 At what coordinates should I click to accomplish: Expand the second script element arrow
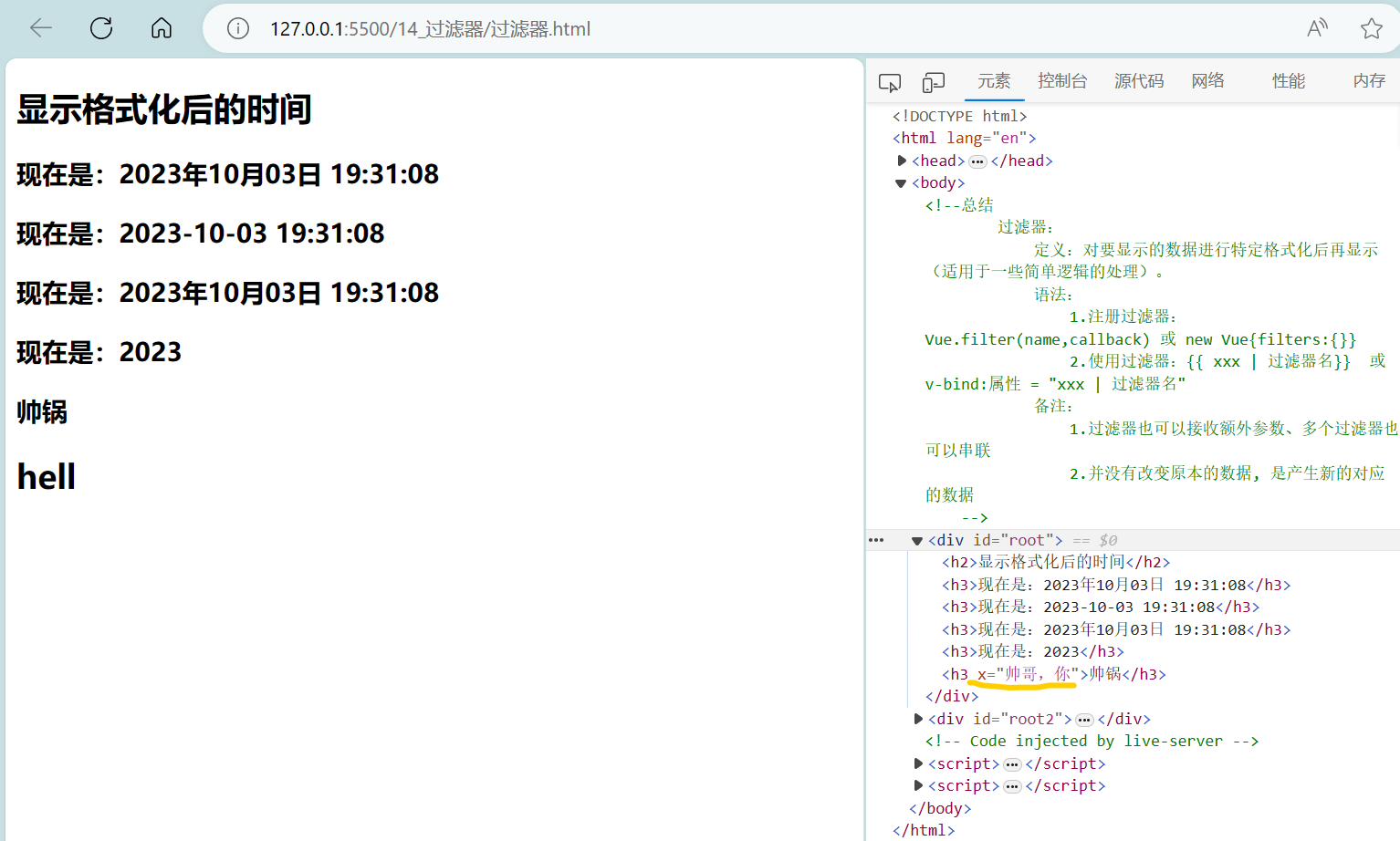pyautogui.click(x=918, y=785)
